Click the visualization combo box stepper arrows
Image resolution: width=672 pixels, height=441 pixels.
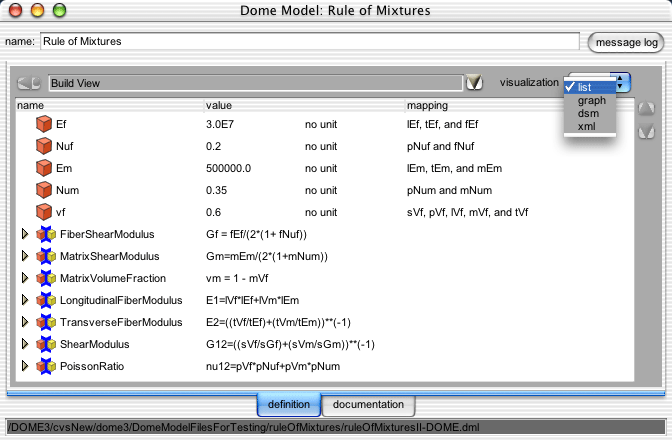(621, 82)
